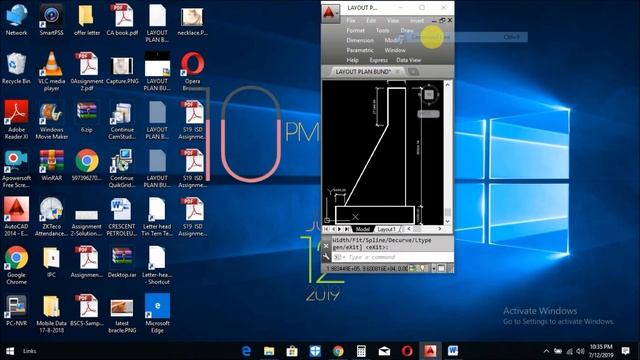The height and width of the screenshot is (360, 640).
Task: Open the Dimension menu in AutoCAD
Action: click(x=360, y=40)
